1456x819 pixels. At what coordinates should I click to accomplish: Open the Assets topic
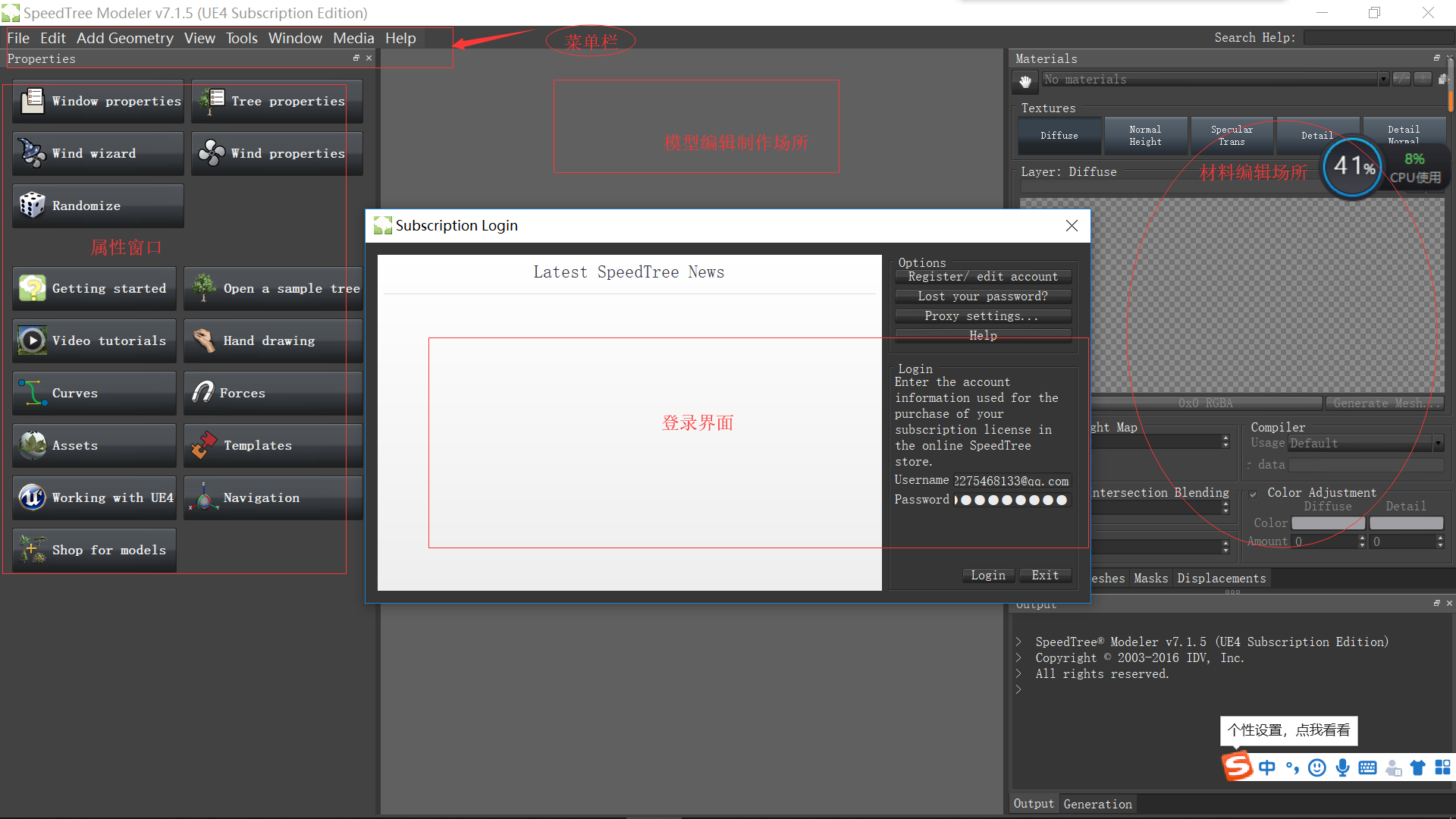pos(94,445)
